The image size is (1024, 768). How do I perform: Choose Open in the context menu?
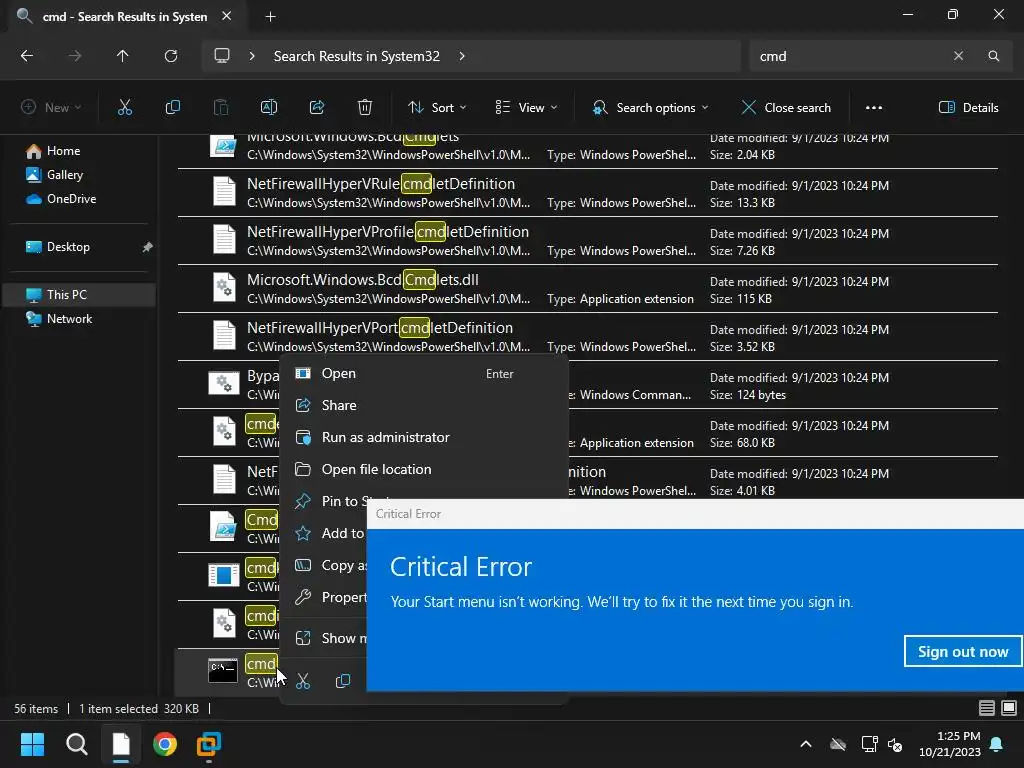pyautogui.click(x=423, y=374)
